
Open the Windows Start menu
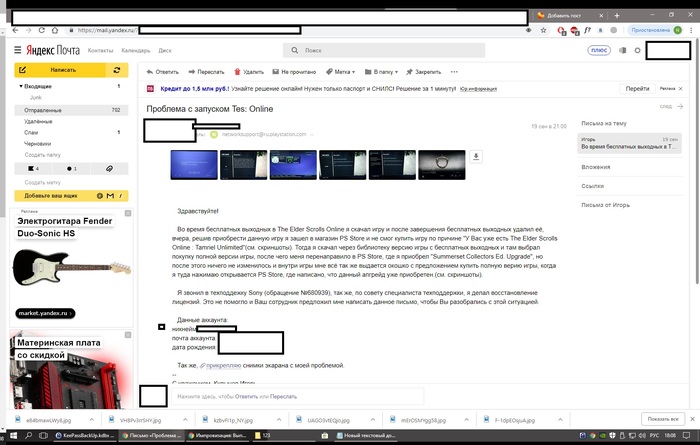point(13,435)
